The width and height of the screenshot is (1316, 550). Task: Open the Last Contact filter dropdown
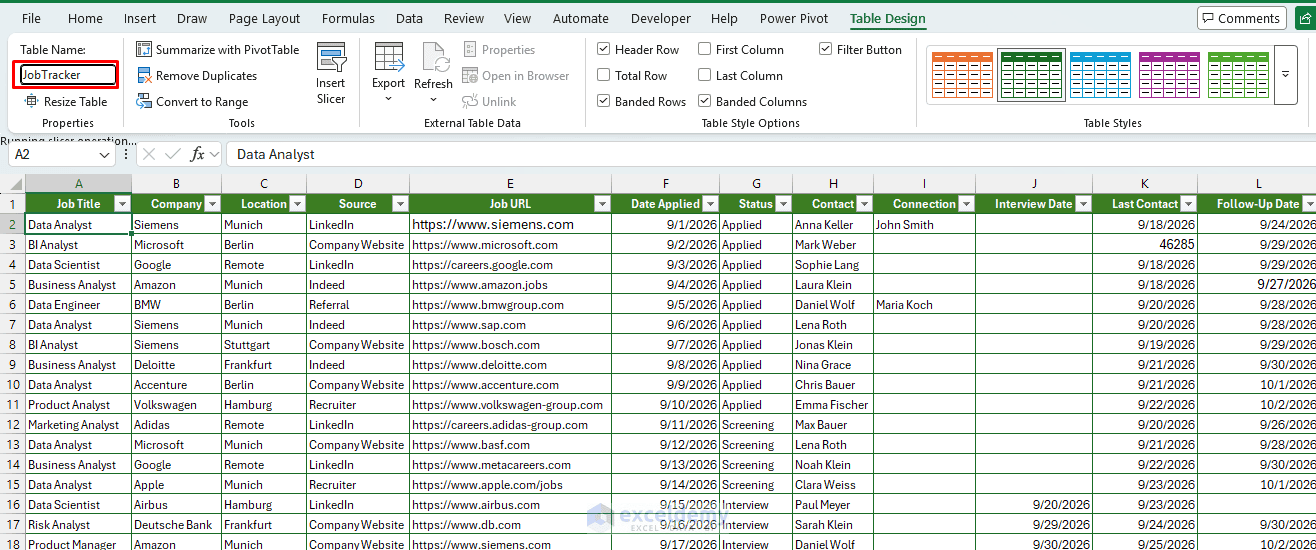pyautogui.click(x=1187, y=204)
